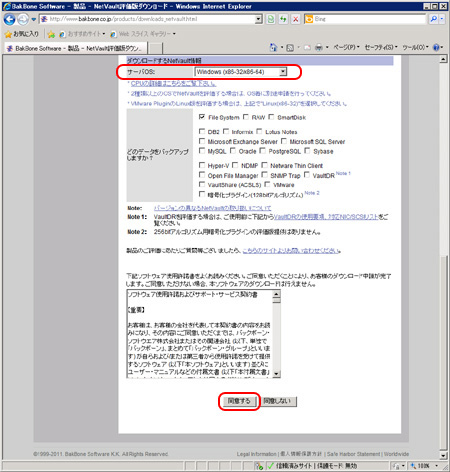Check the MySQL checkbox
450x472 pixels.
(x=202, y=151)
